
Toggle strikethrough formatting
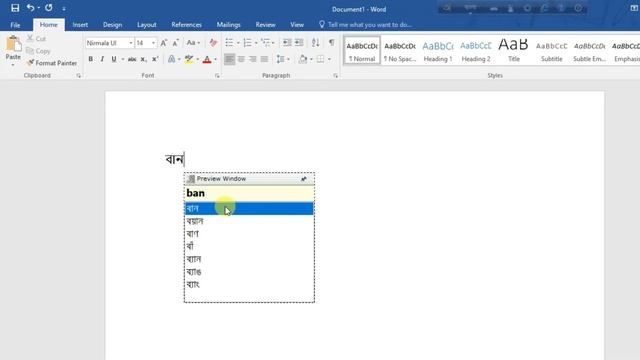[x=132, y=59]
